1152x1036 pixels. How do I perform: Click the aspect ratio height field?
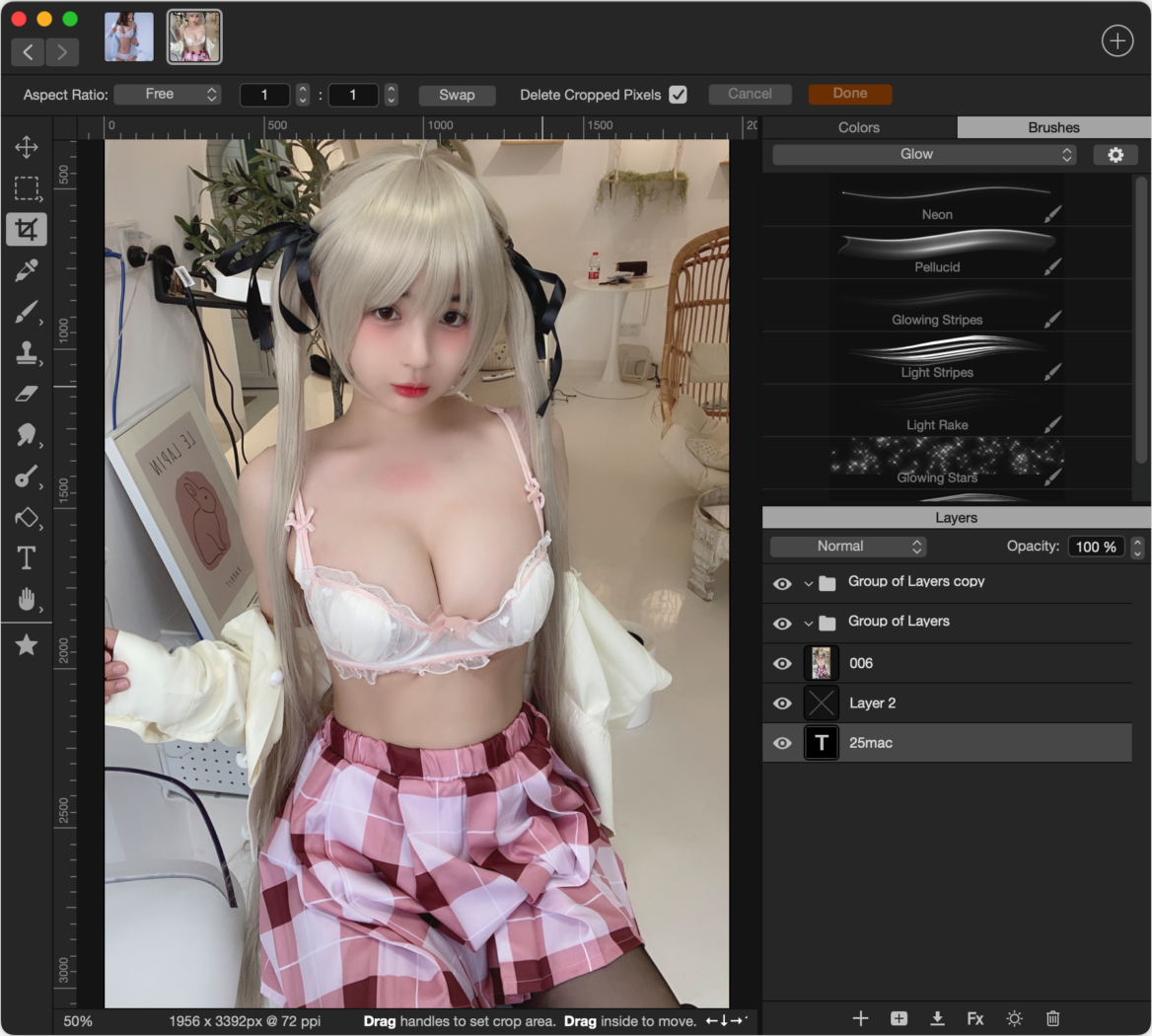[353, 95]
